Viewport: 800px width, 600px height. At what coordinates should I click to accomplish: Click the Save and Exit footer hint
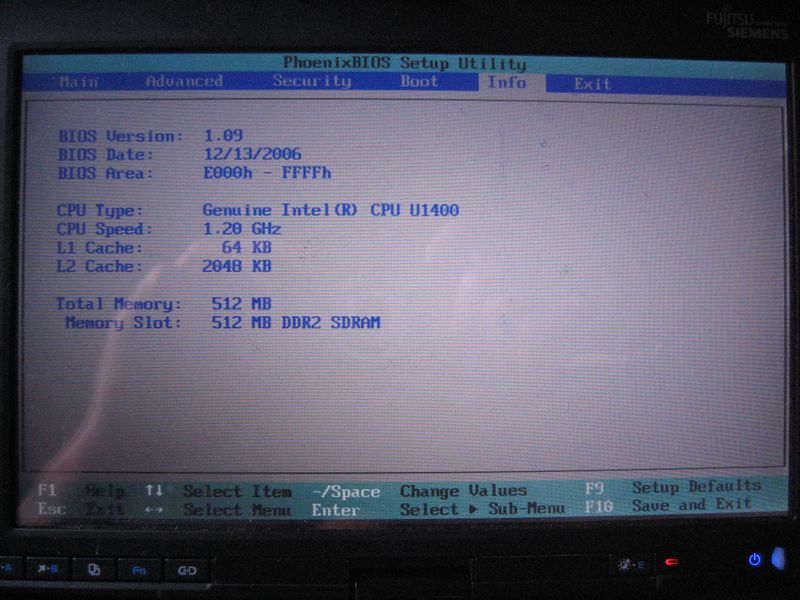[692, 505]
